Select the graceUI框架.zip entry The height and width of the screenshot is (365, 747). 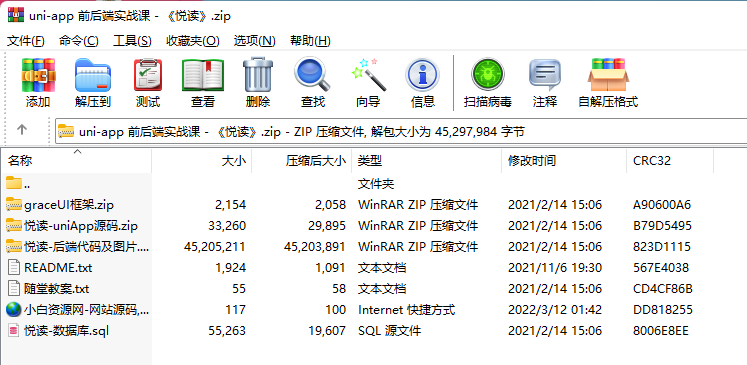[69, 205]
